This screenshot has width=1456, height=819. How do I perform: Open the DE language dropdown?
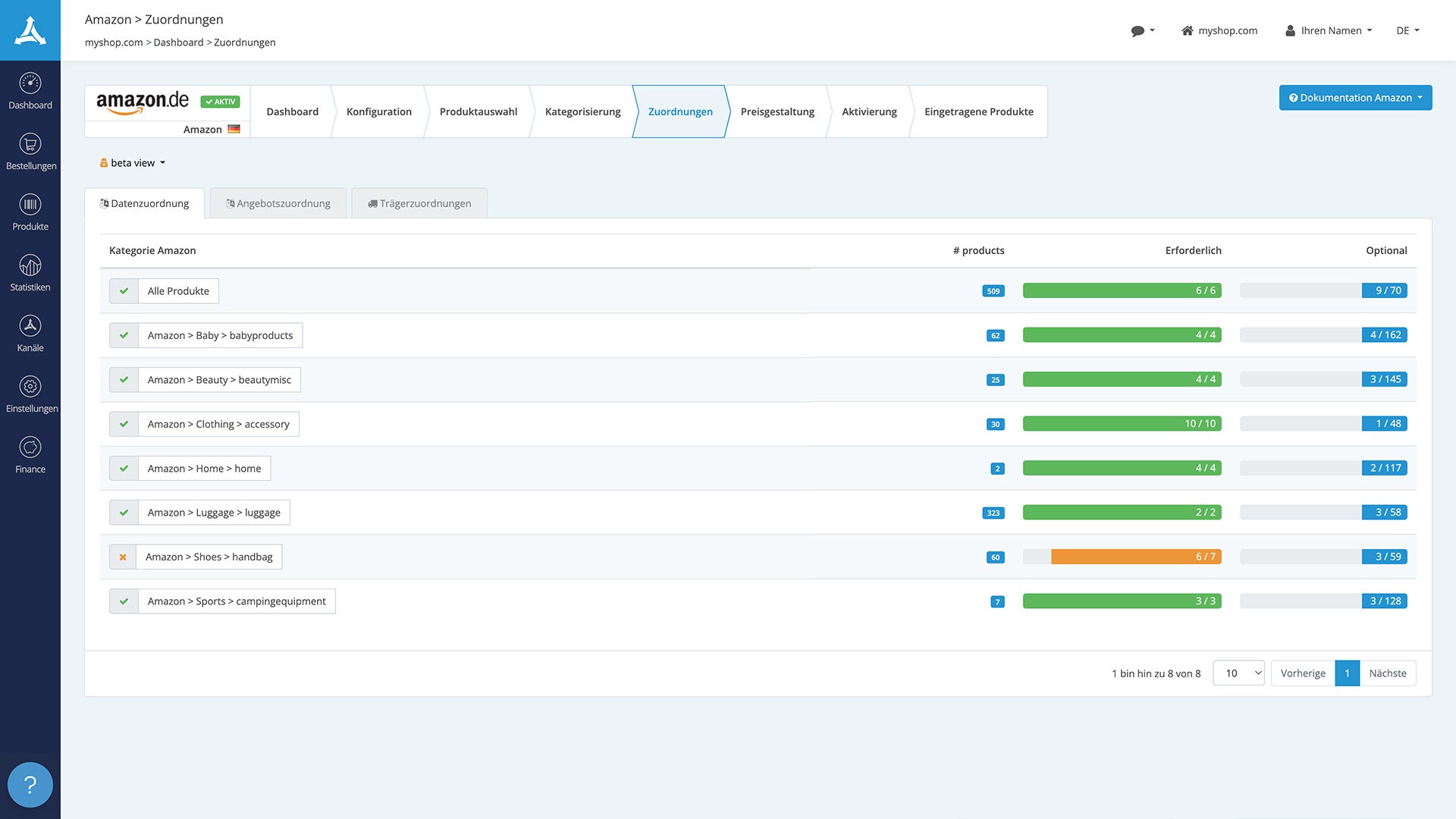pos(1407,31)
